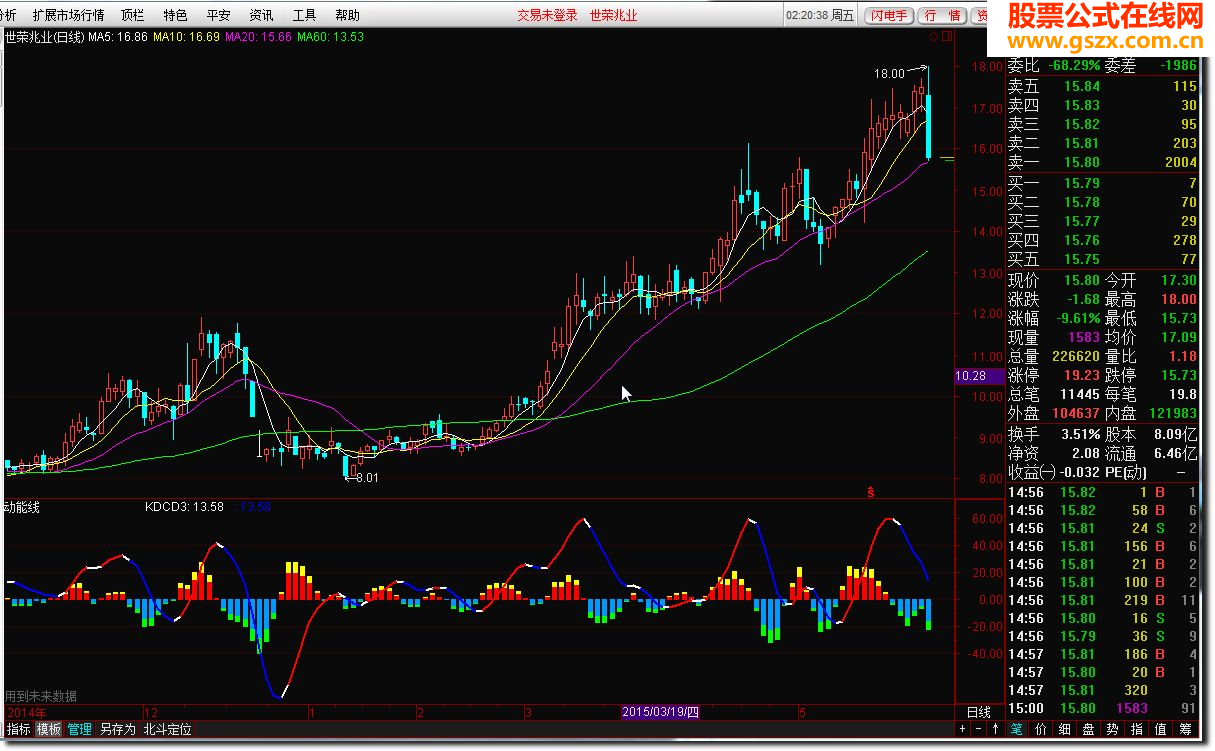
Task: Open the 扩展市场行情 menu
Action: click(x=68, y=15)
